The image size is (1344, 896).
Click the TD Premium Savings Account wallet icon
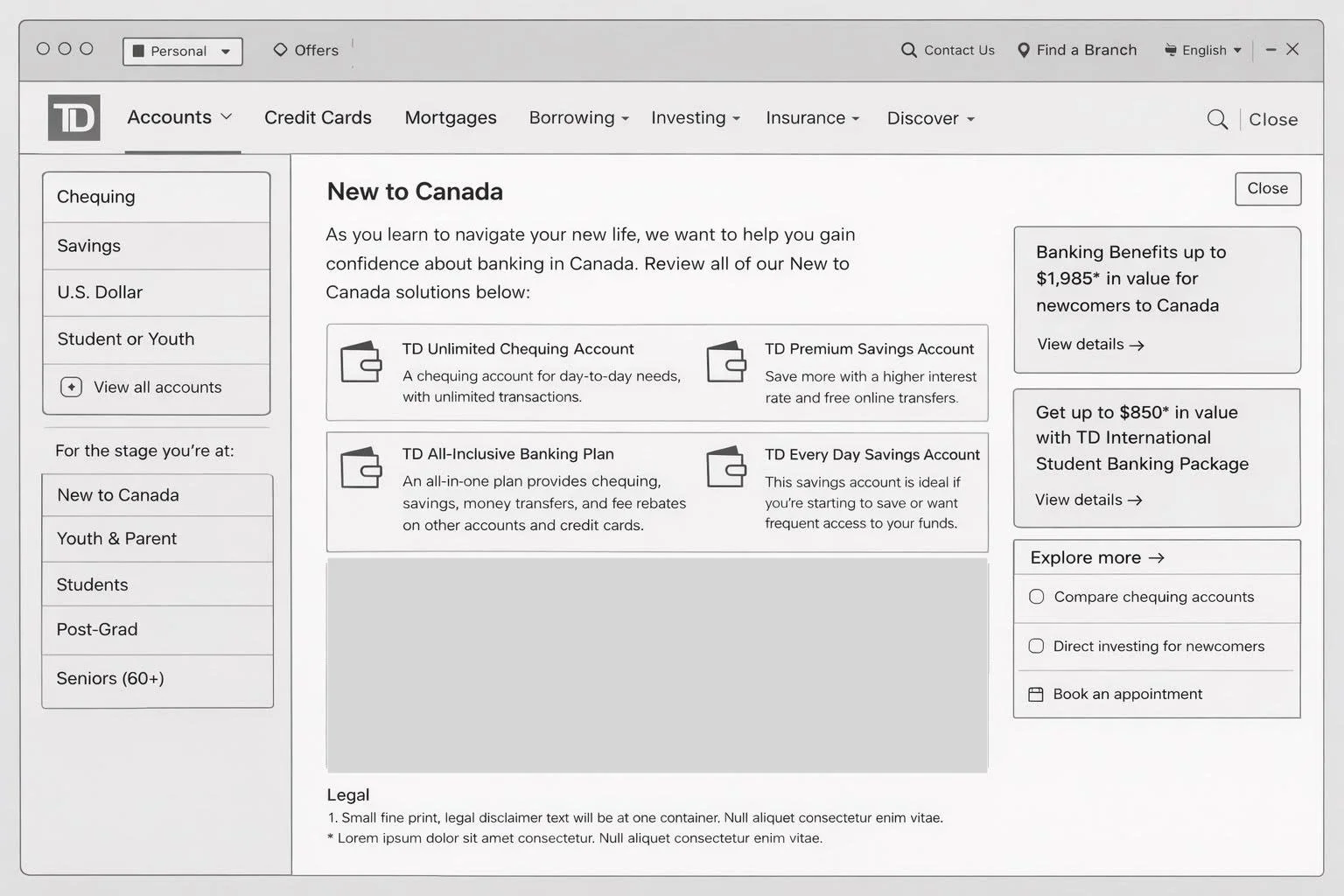726,361
